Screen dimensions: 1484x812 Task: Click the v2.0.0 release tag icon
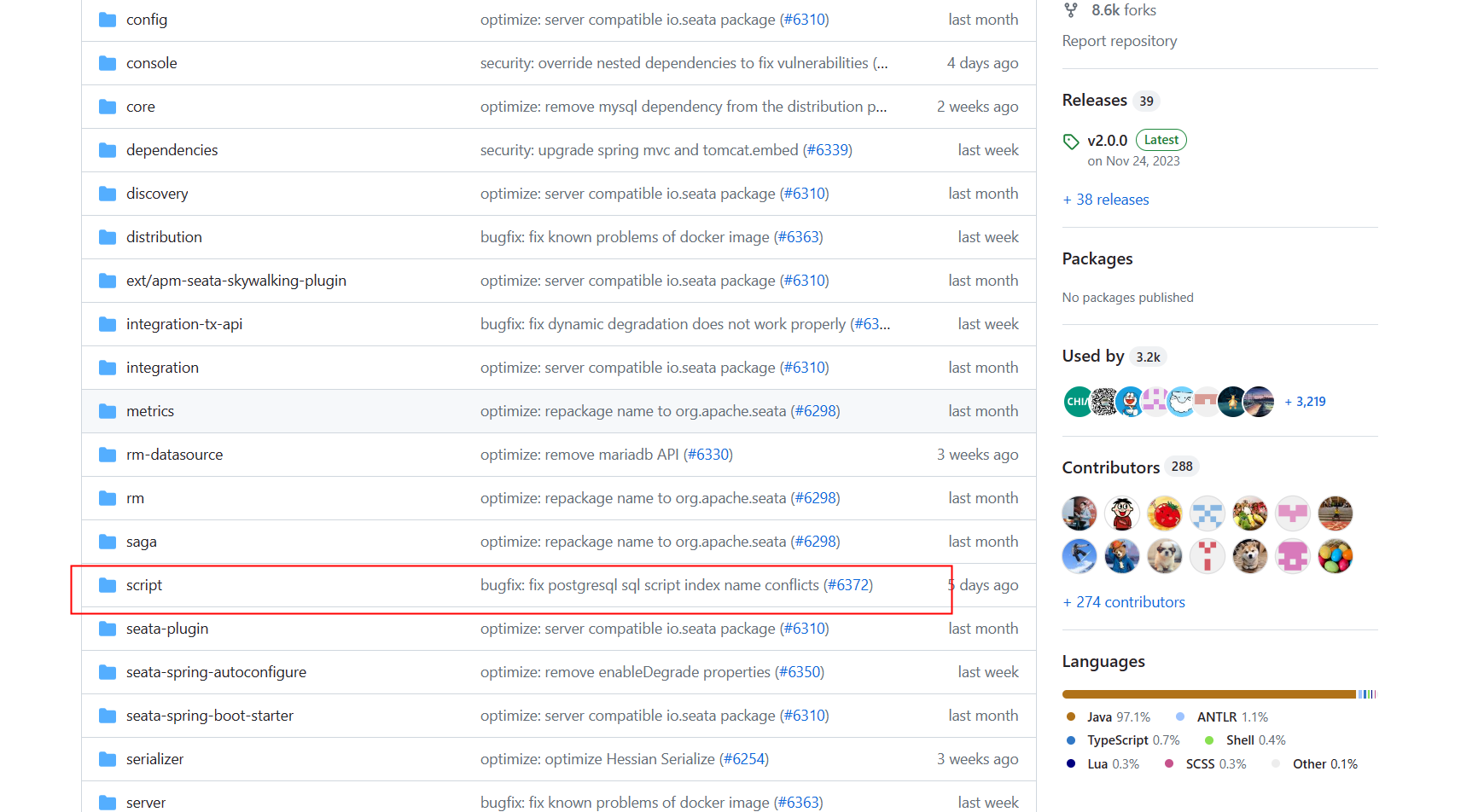(1071, 142)
